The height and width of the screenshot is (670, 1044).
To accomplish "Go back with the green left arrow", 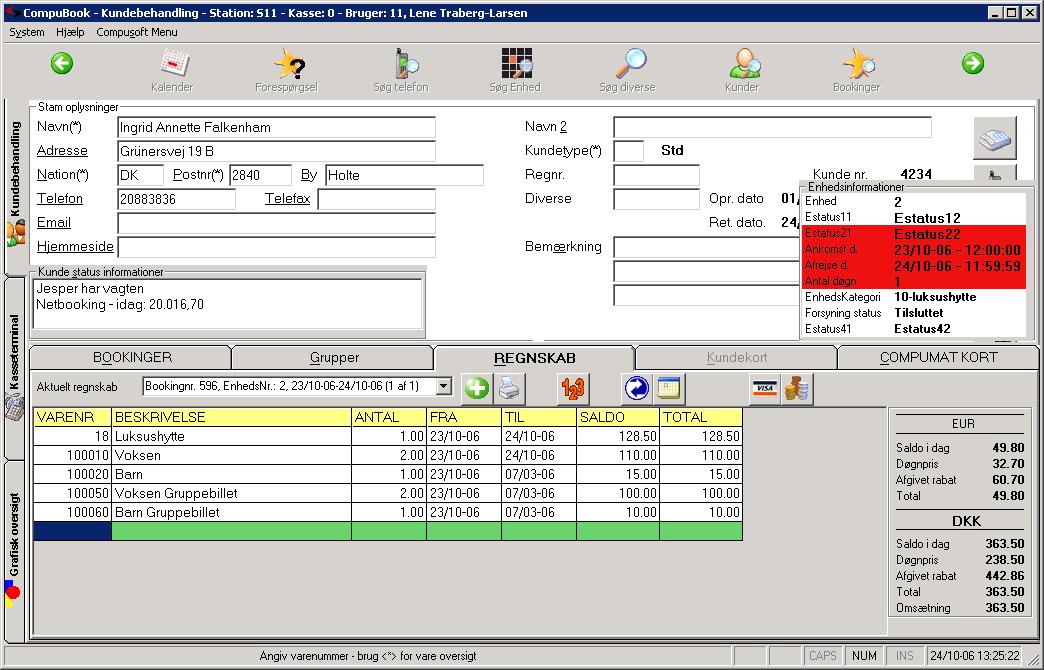I will [61, 64].
